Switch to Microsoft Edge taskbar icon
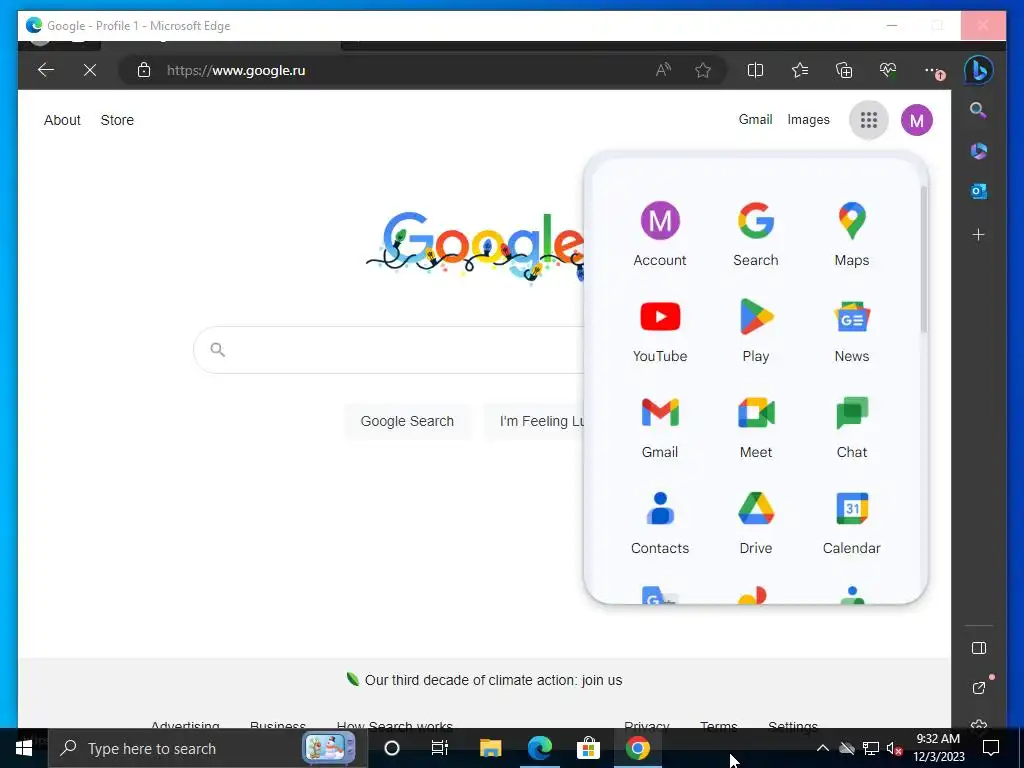The image size is (1024, 768). point(539,748)
